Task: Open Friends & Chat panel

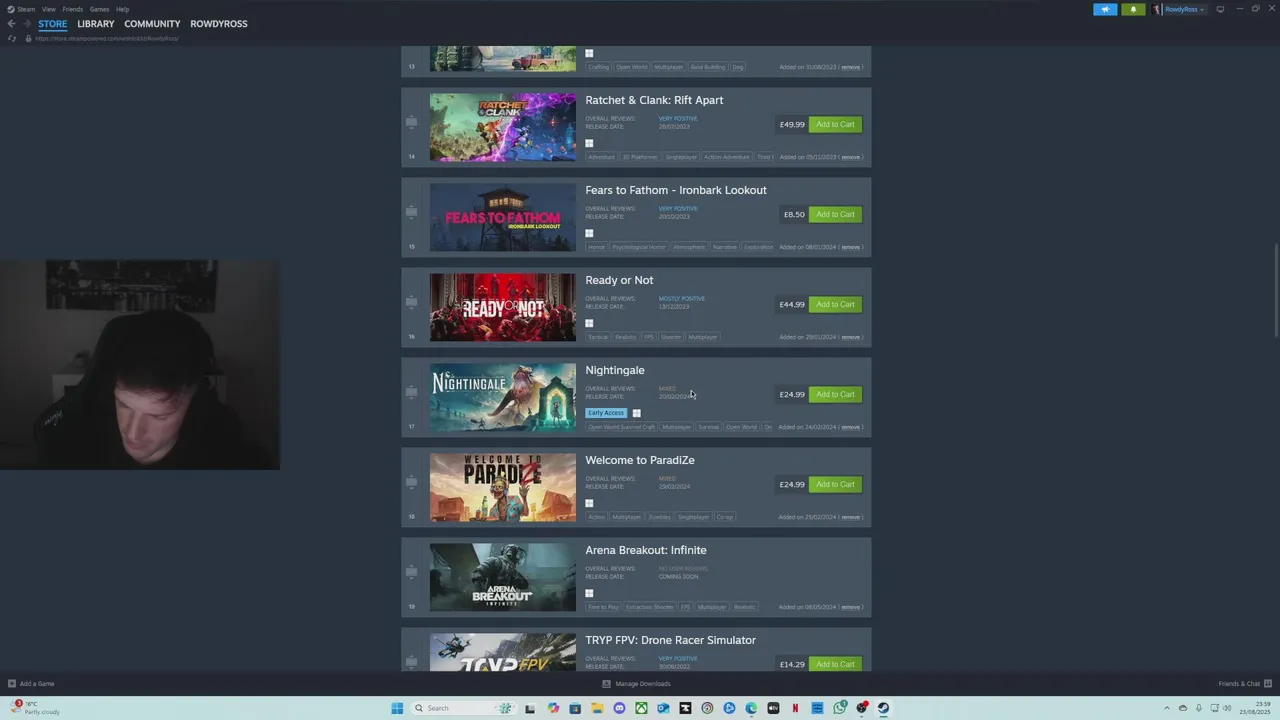Action: click(x=1243, y=684)
